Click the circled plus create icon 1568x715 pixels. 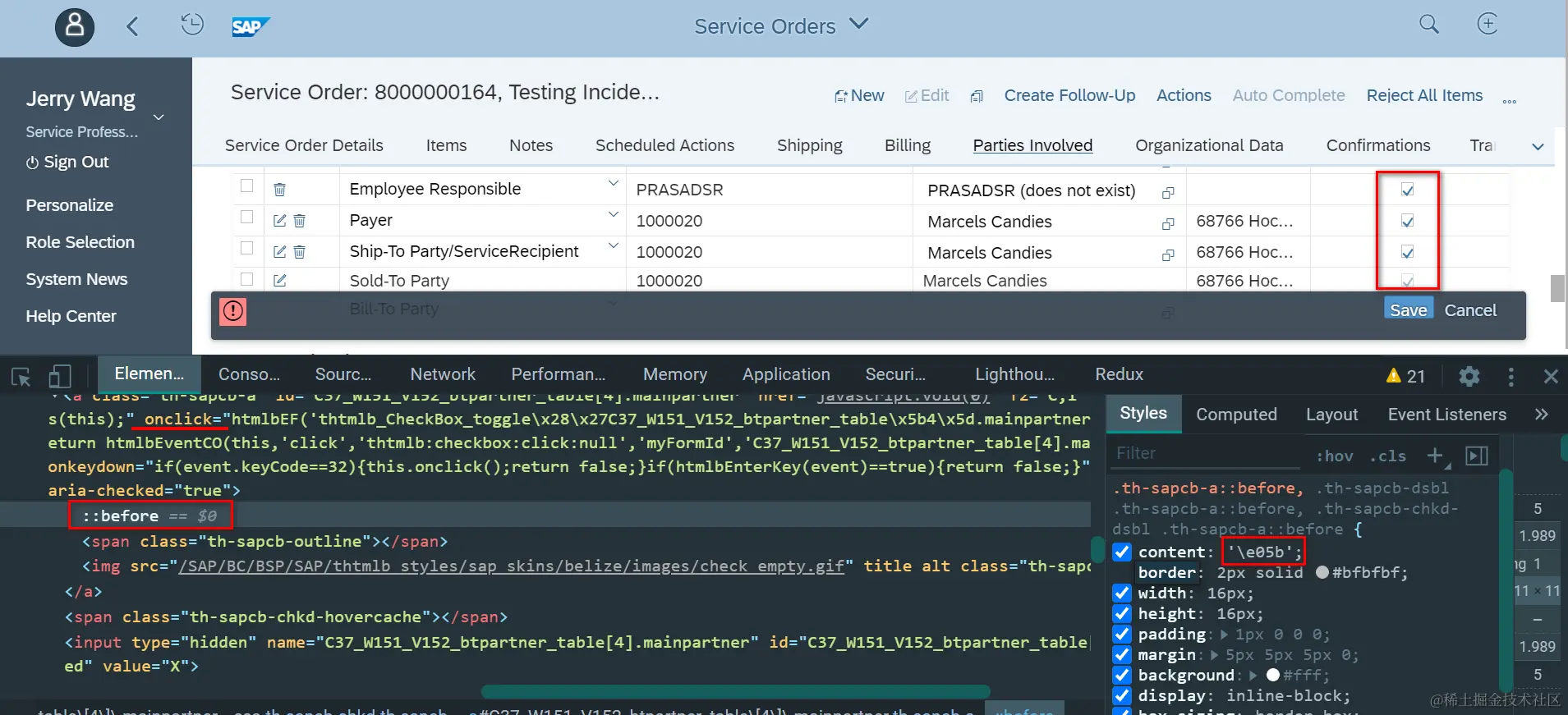tap(1488, 24)
